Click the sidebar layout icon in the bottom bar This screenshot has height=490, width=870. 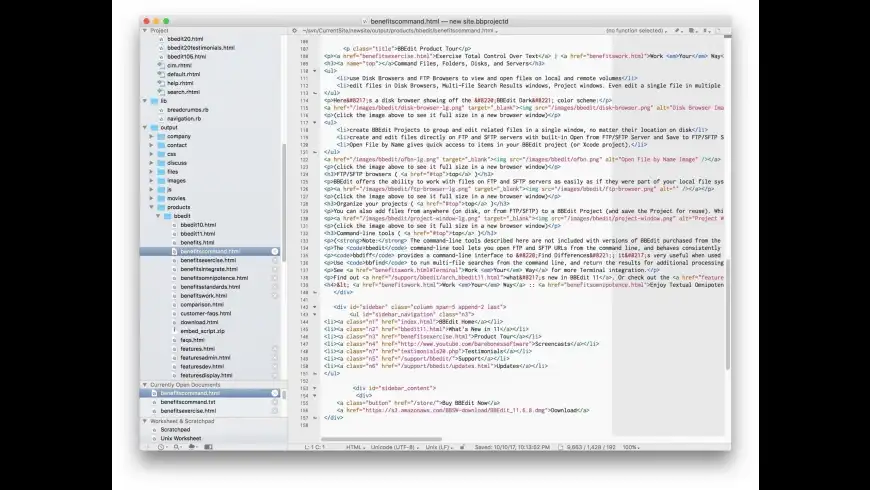[x=208, y=447]
